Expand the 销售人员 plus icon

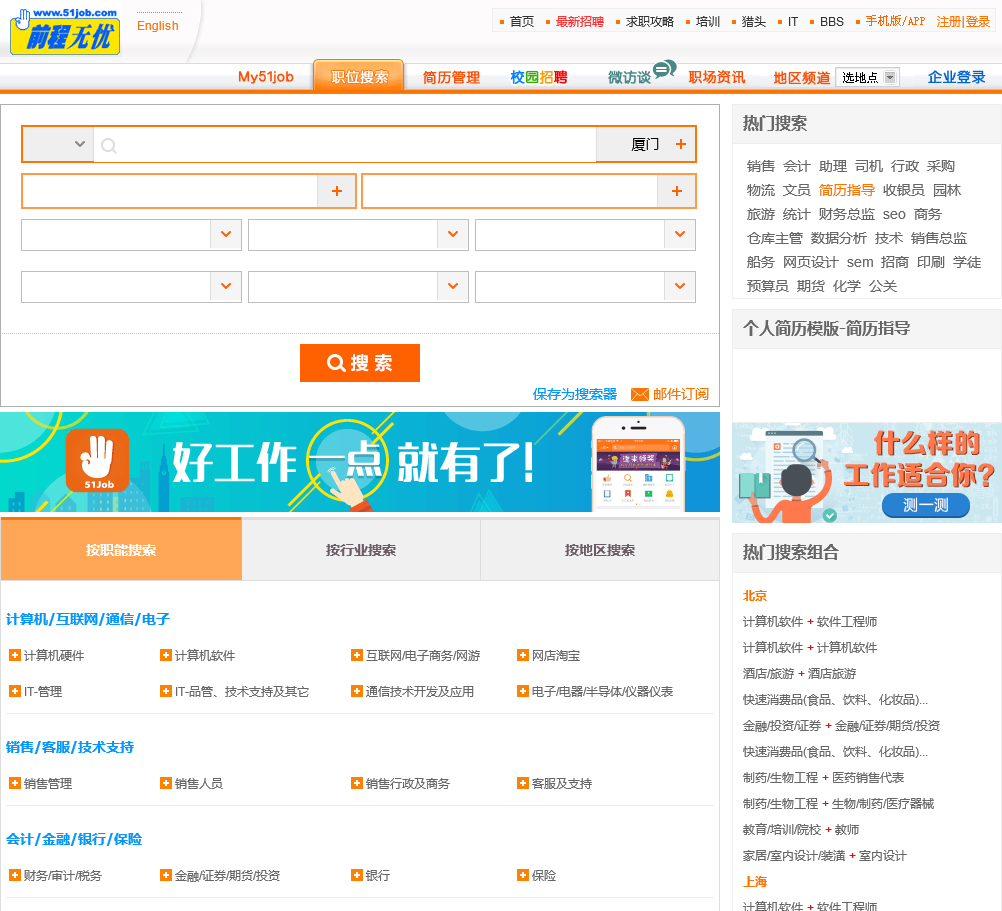pyautogui.click(x=166, y=783)
